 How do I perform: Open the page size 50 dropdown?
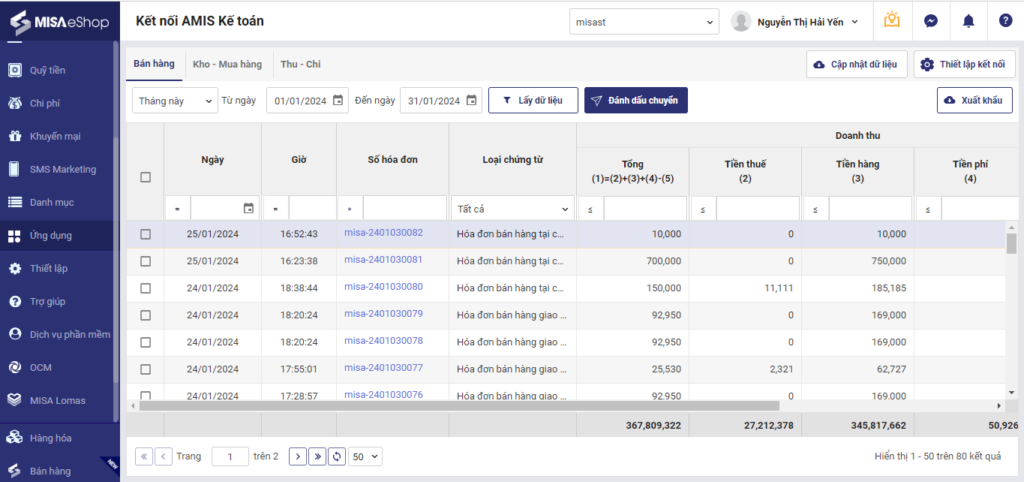point(366,457)
